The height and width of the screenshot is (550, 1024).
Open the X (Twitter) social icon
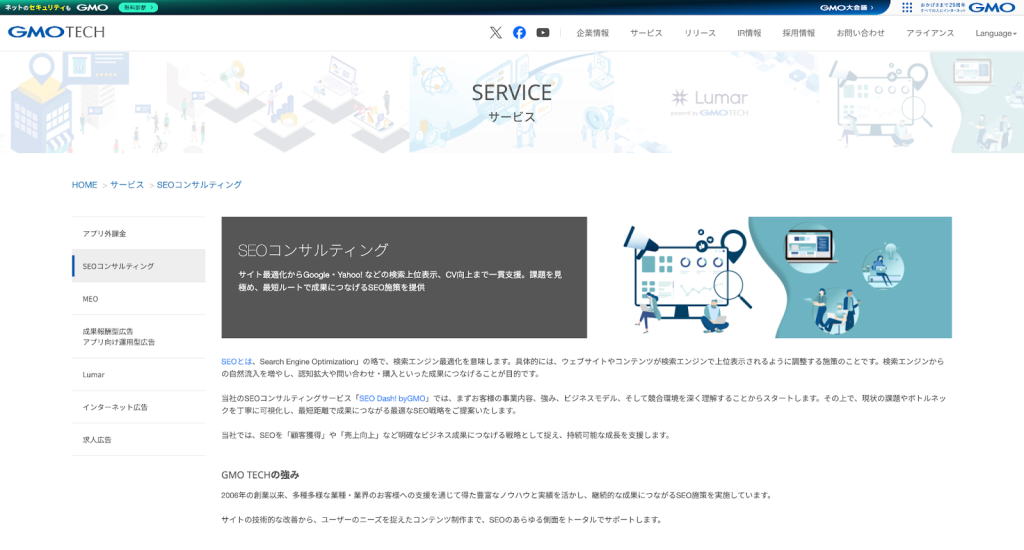(x=496, y=33)
